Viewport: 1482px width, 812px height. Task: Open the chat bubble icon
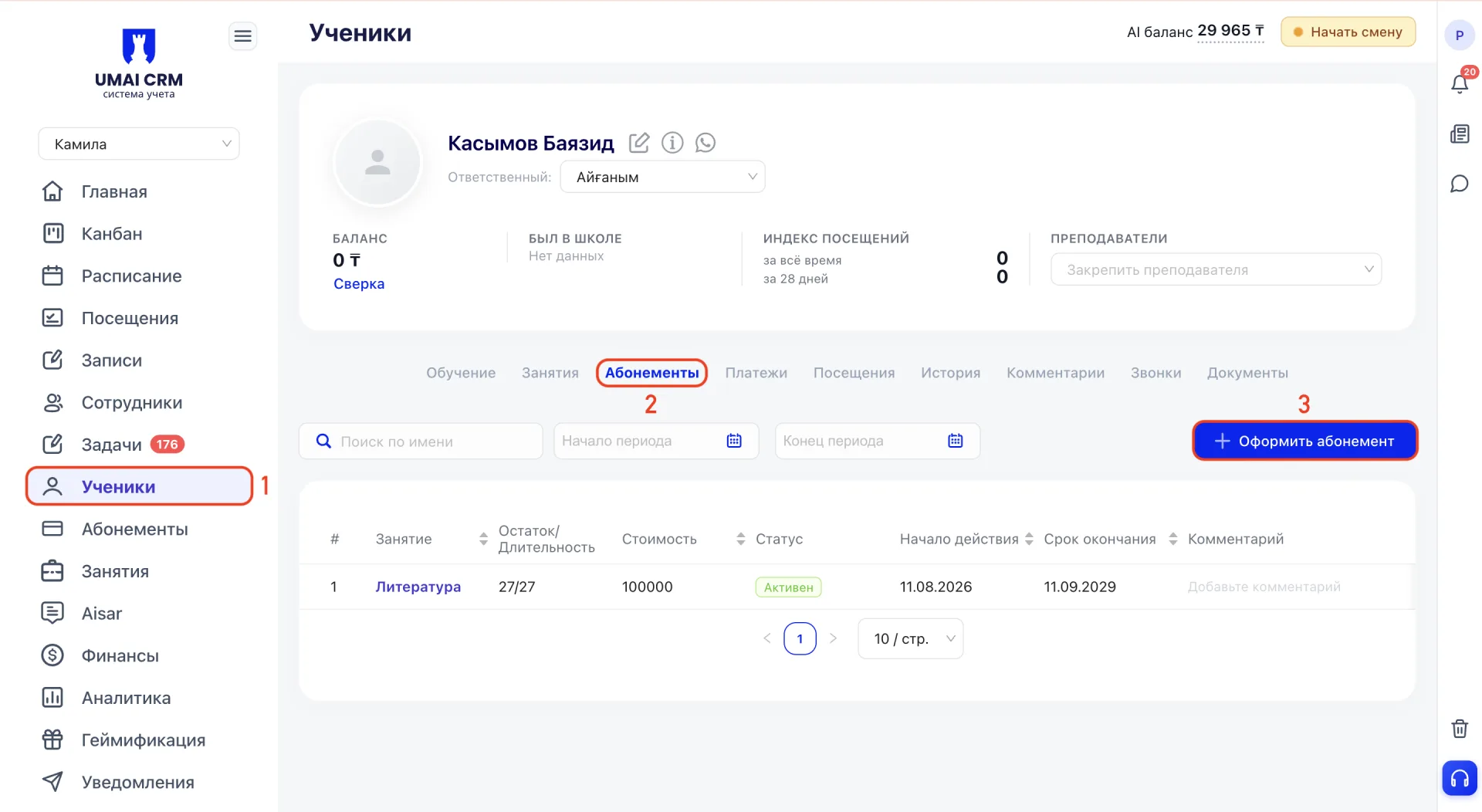[1460, 184]
